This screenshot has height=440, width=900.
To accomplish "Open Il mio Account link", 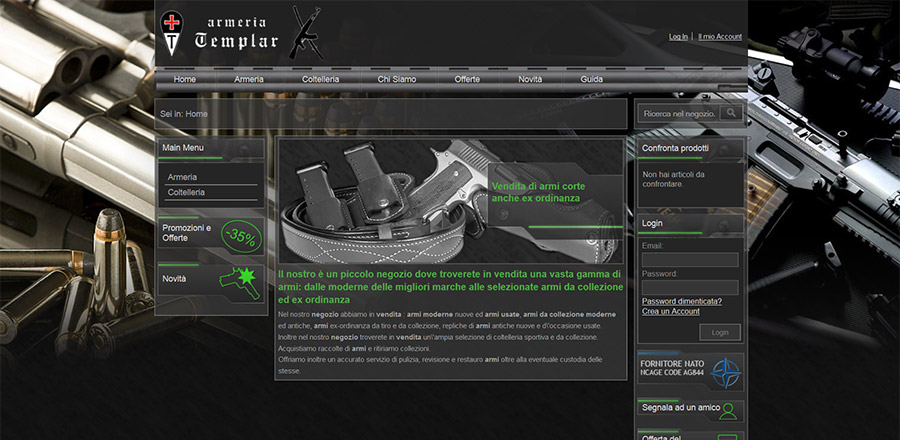I will point(720,37).
